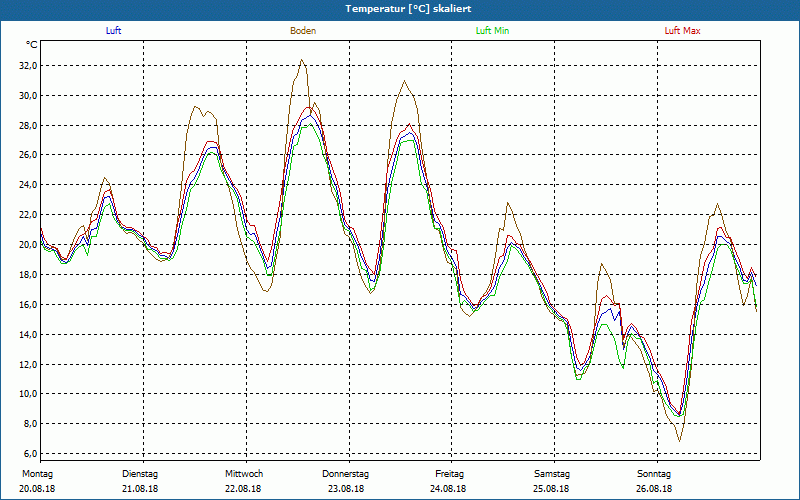
Task: Click the 20.08.18 date label
Action: point(38,489)
